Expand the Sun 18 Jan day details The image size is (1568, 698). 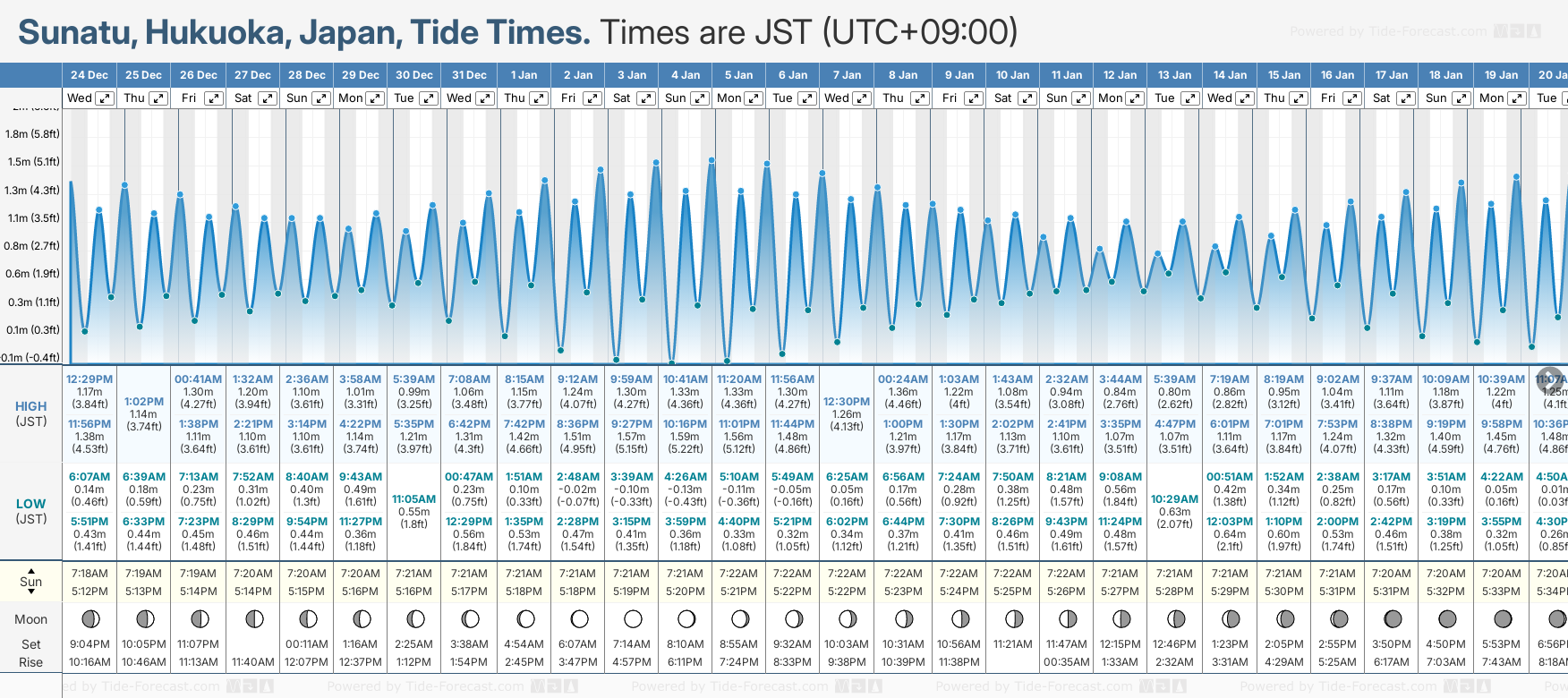pos(1461,98)
